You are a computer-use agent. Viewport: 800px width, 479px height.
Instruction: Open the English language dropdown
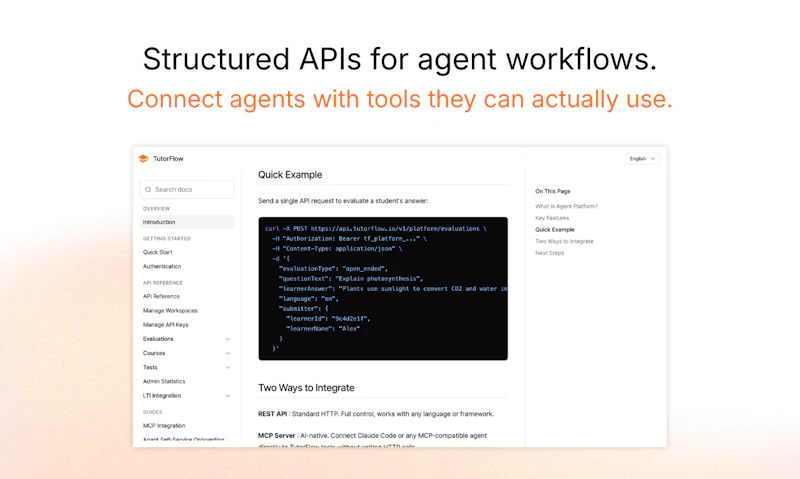(x=642, y=159)
